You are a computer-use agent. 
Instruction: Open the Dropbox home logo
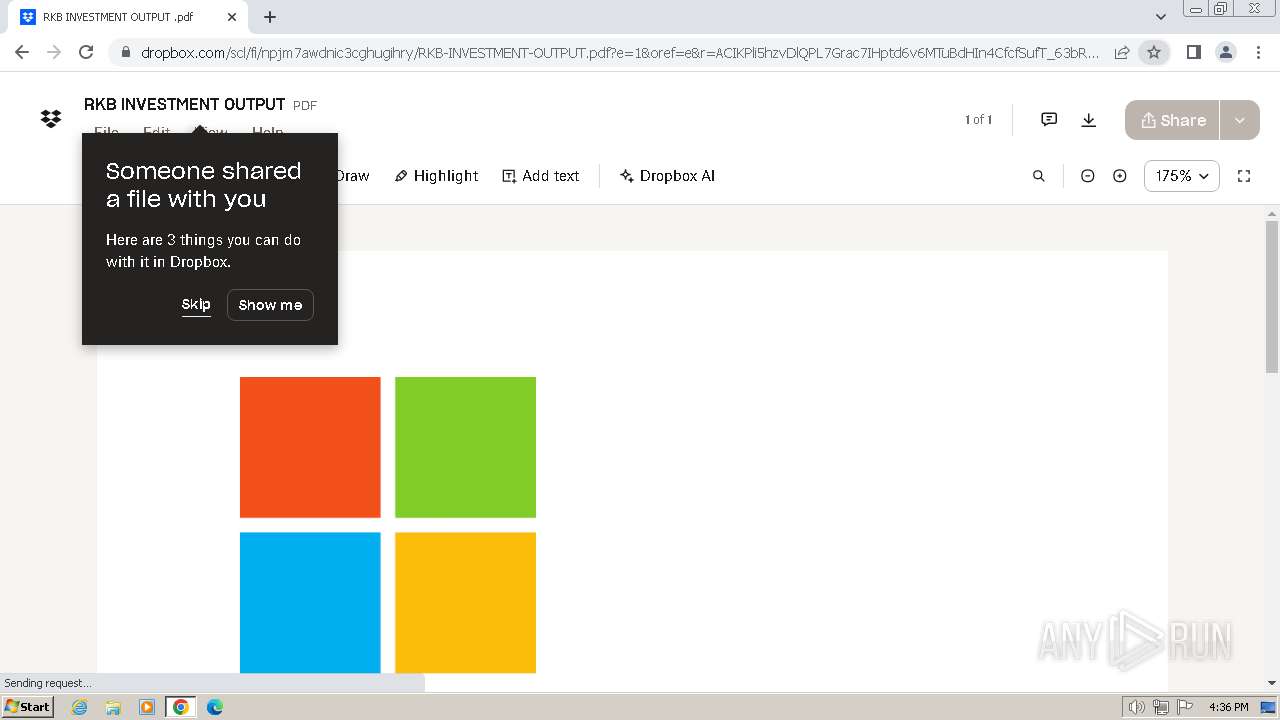click(x=51, y=119)
